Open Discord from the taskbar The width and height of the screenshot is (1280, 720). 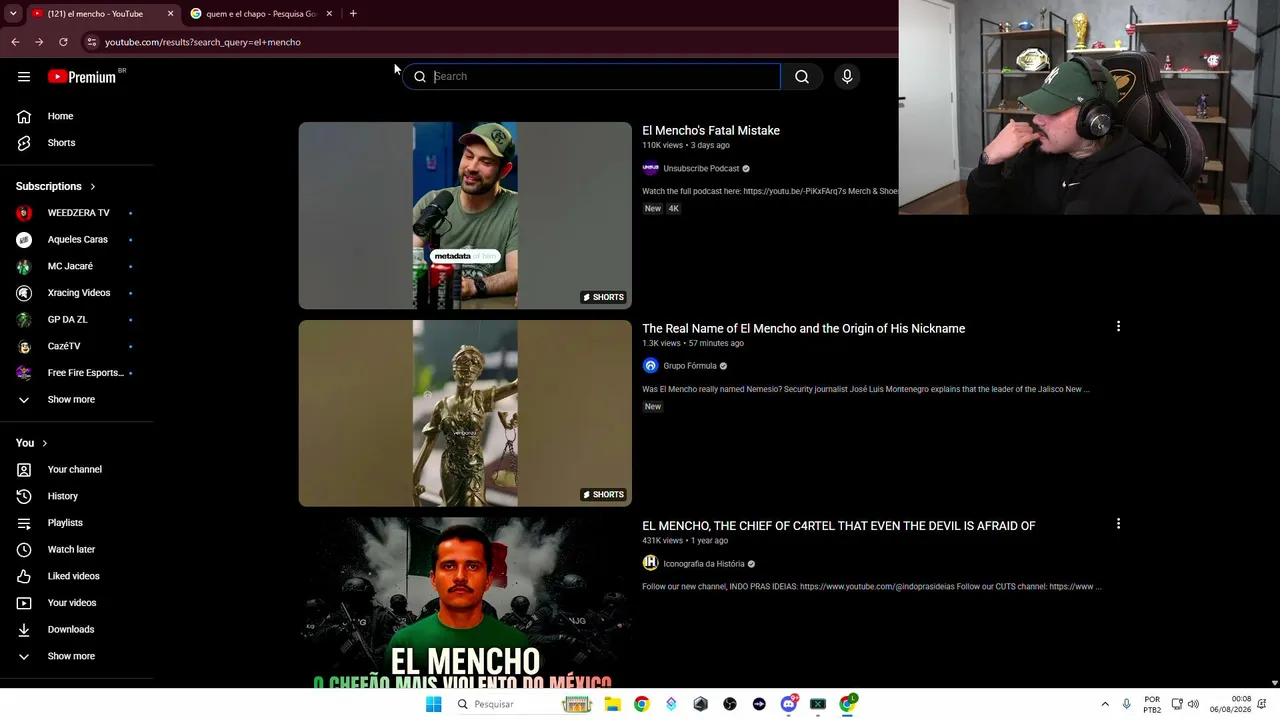coord(789,704)
